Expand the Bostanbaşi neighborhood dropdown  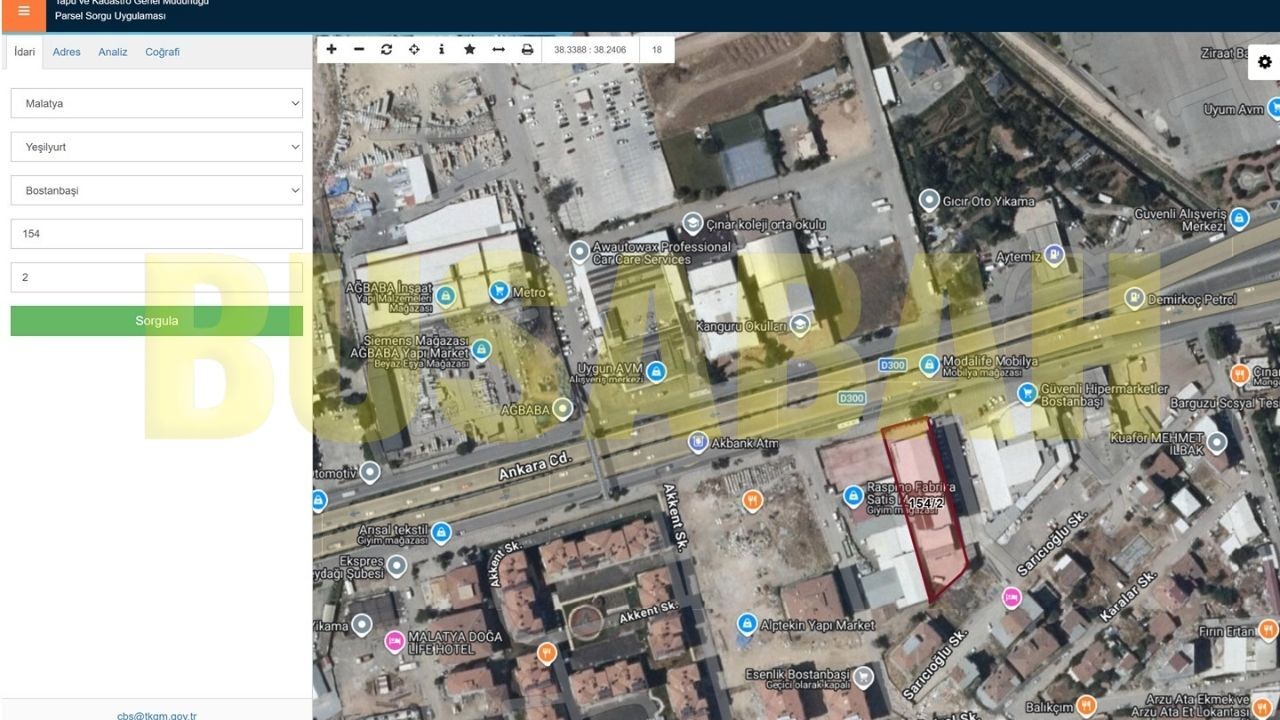coord(157,190)
